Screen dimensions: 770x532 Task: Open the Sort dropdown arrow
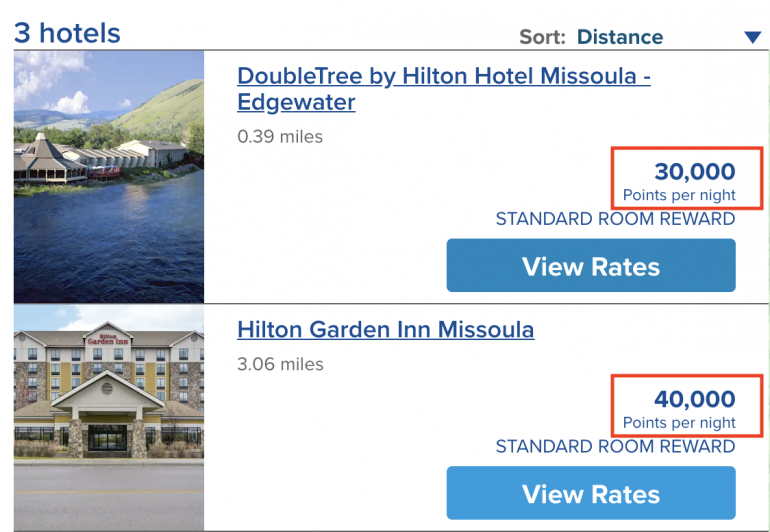(x=752, y=38)
